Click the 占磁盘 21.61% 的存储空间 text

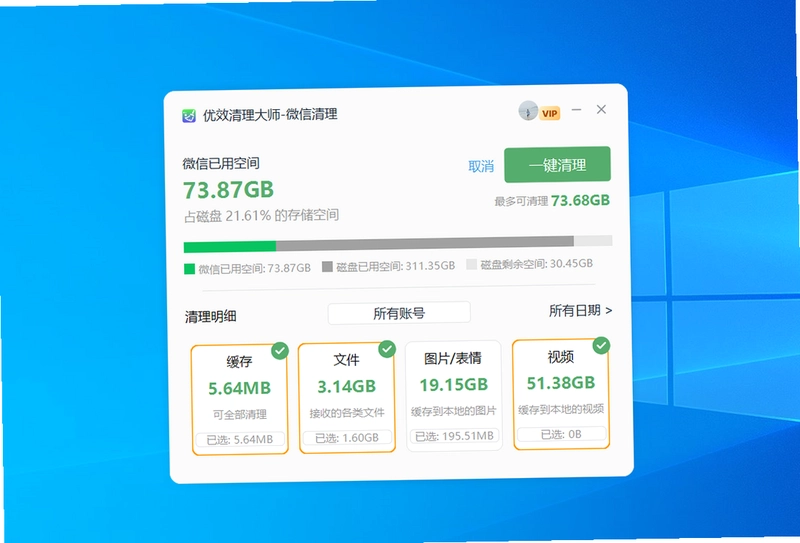click(261, 216)
